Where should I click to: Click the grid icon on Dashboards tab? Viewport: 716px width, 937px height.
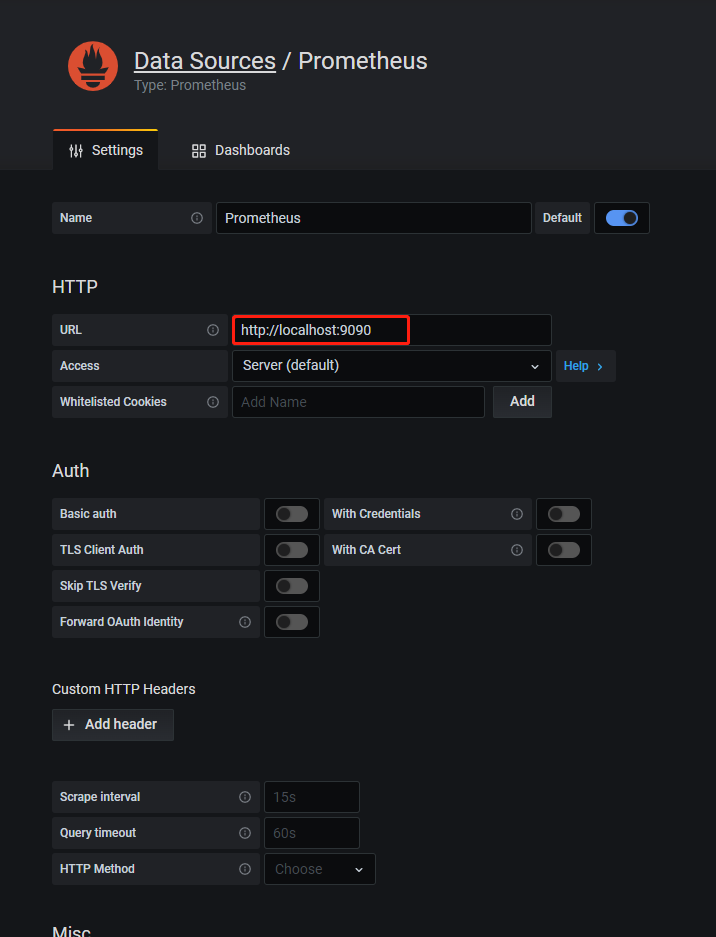[x=199, y=151]
